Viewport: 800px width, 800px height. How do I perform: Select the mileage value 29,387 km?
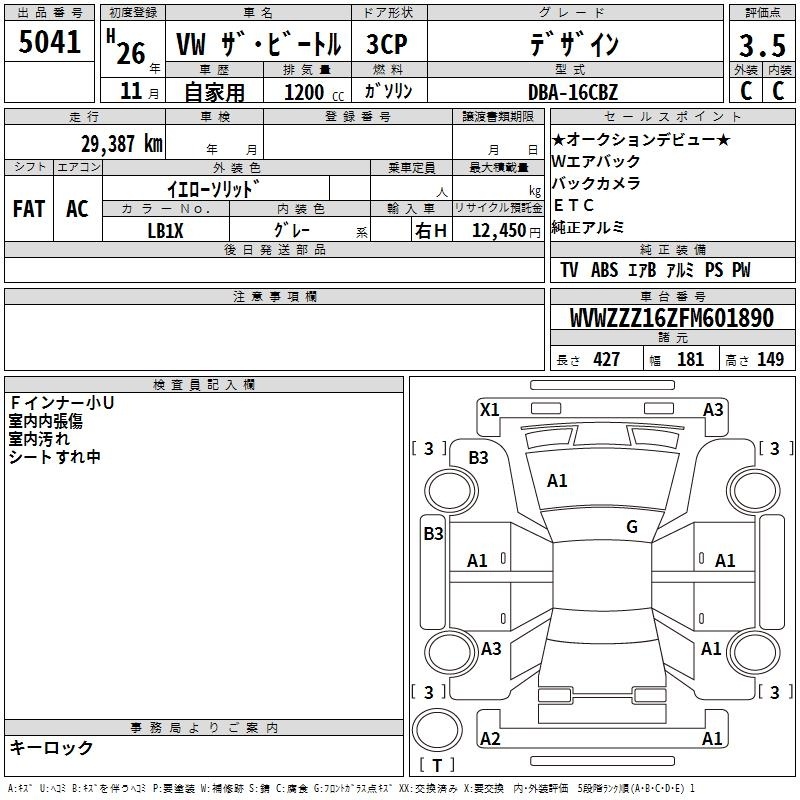coord(122,144)
